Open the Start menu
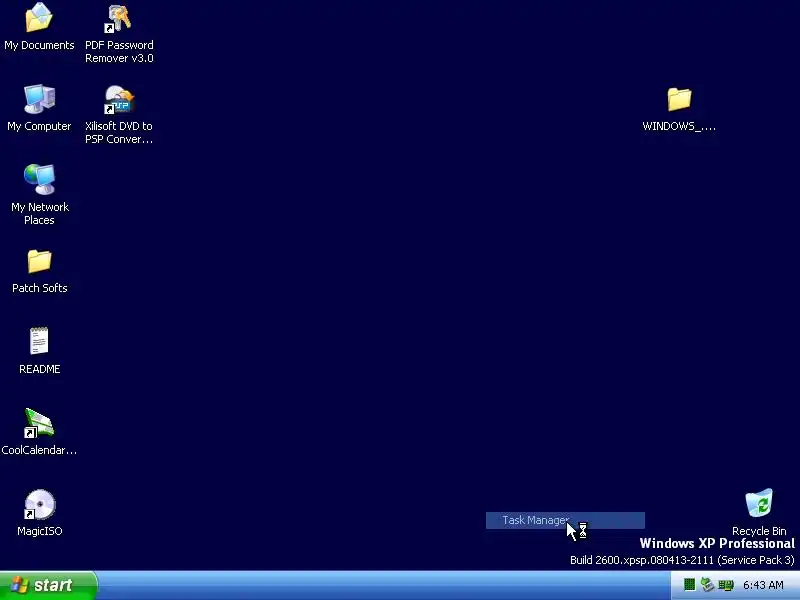Image resolution: width=800 pixels, height=600 pixels. tap(48, 585)
